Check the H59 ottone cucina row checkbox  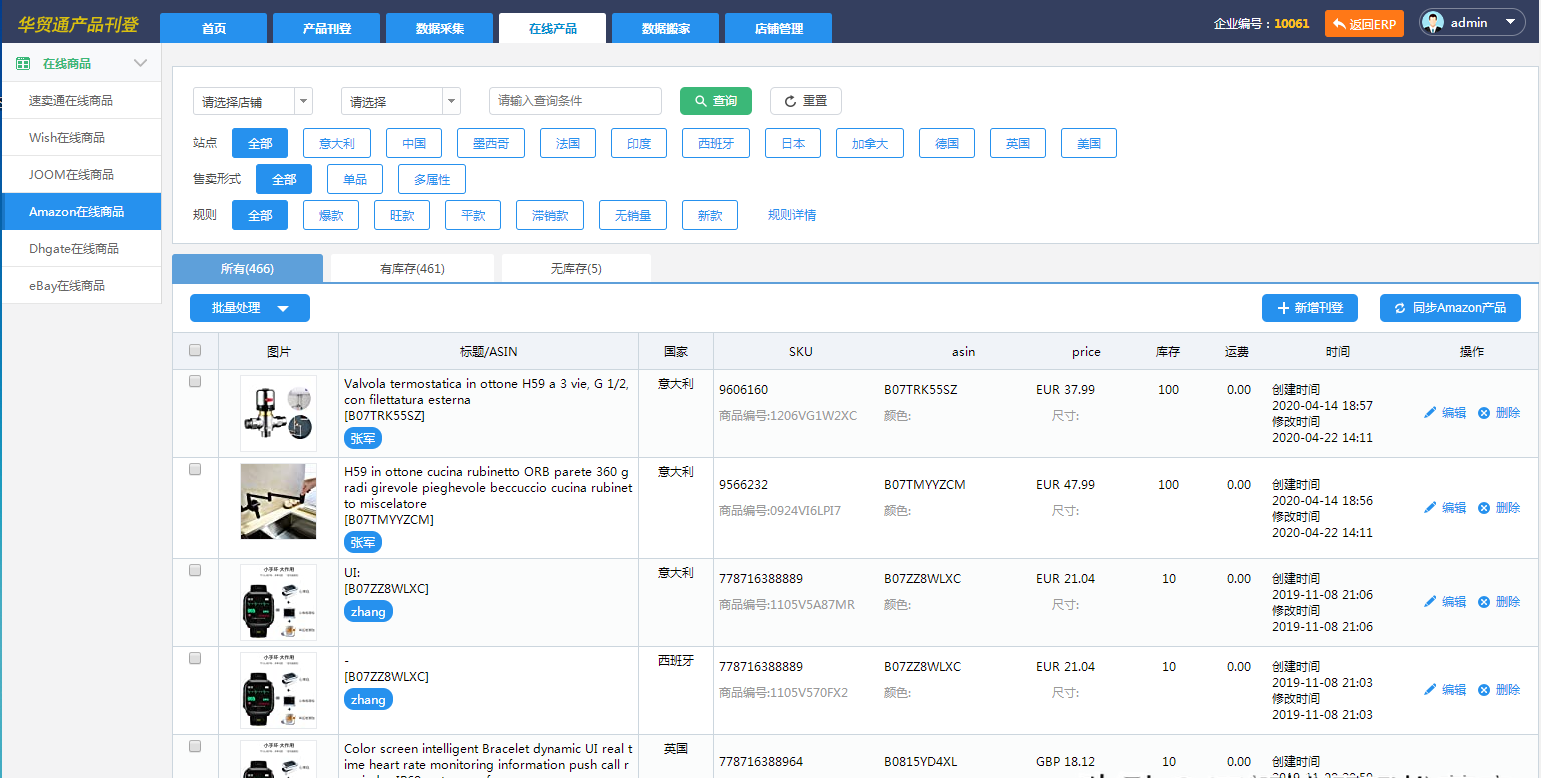point(195,469)
